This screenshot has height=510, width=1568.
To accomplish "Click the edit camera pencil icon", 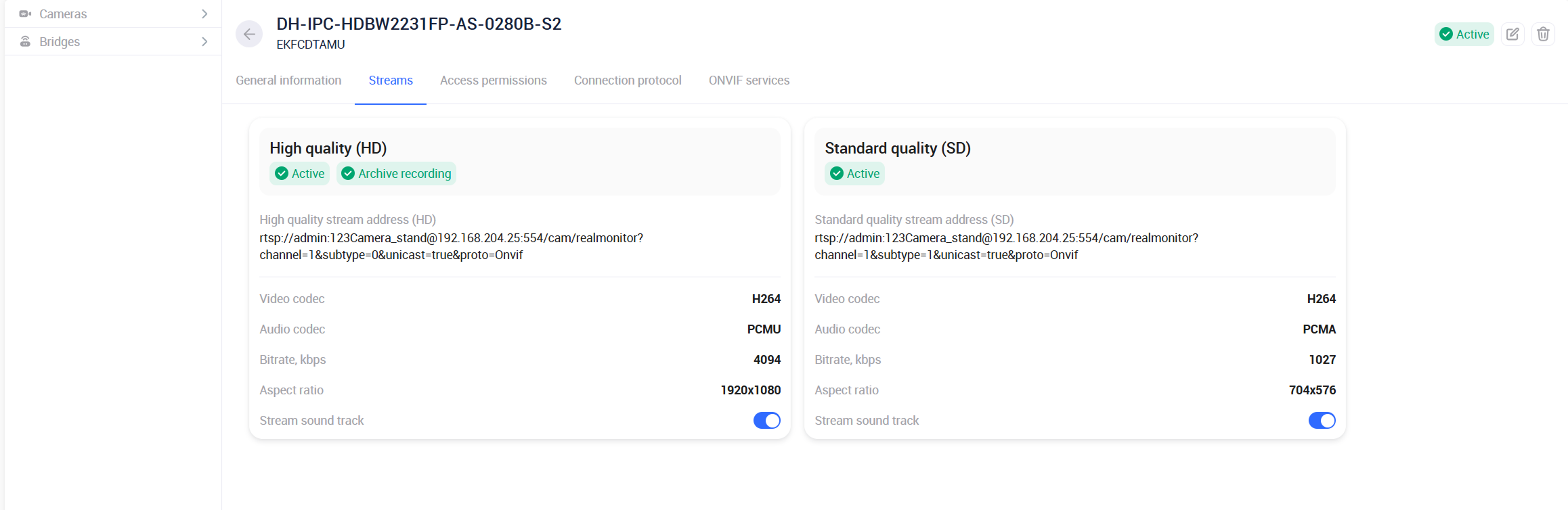I will pos(1512,34).
